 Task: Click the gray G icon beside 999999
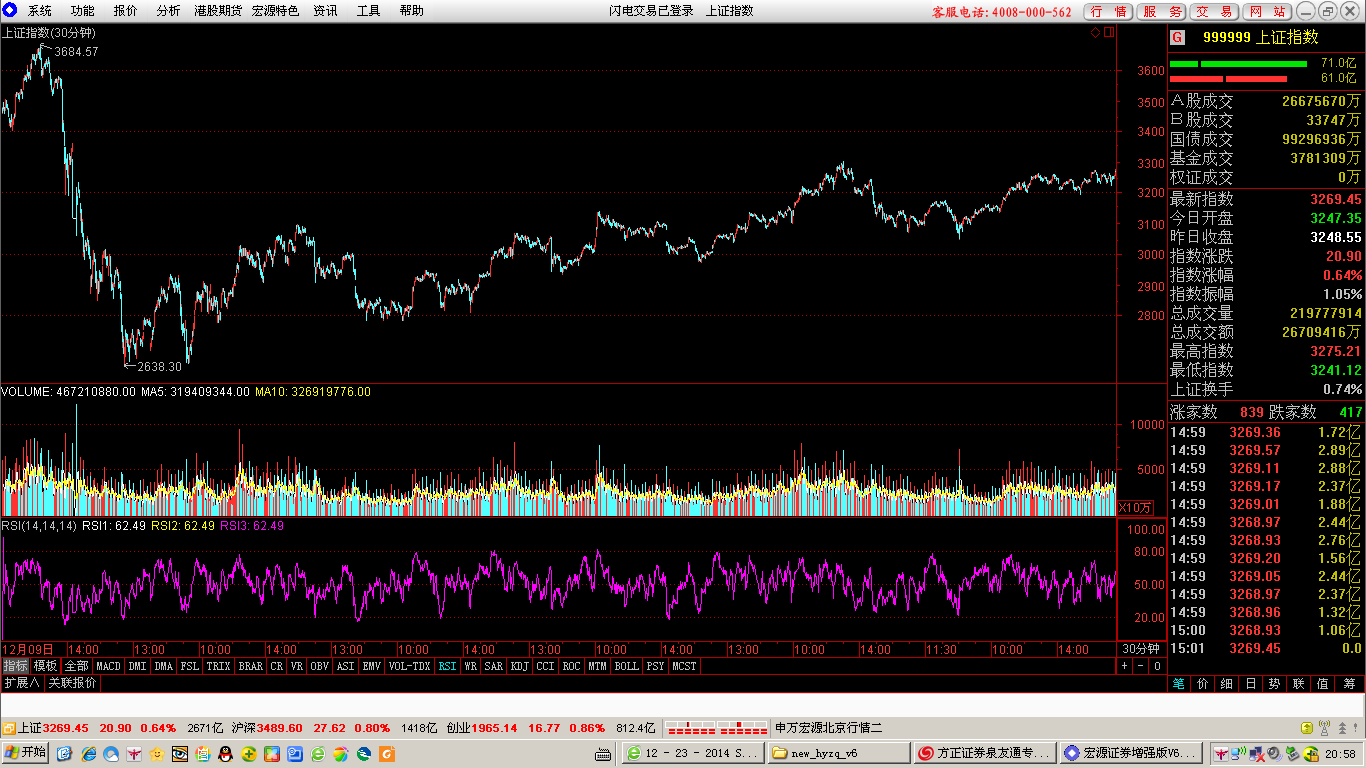point(1177,37)
